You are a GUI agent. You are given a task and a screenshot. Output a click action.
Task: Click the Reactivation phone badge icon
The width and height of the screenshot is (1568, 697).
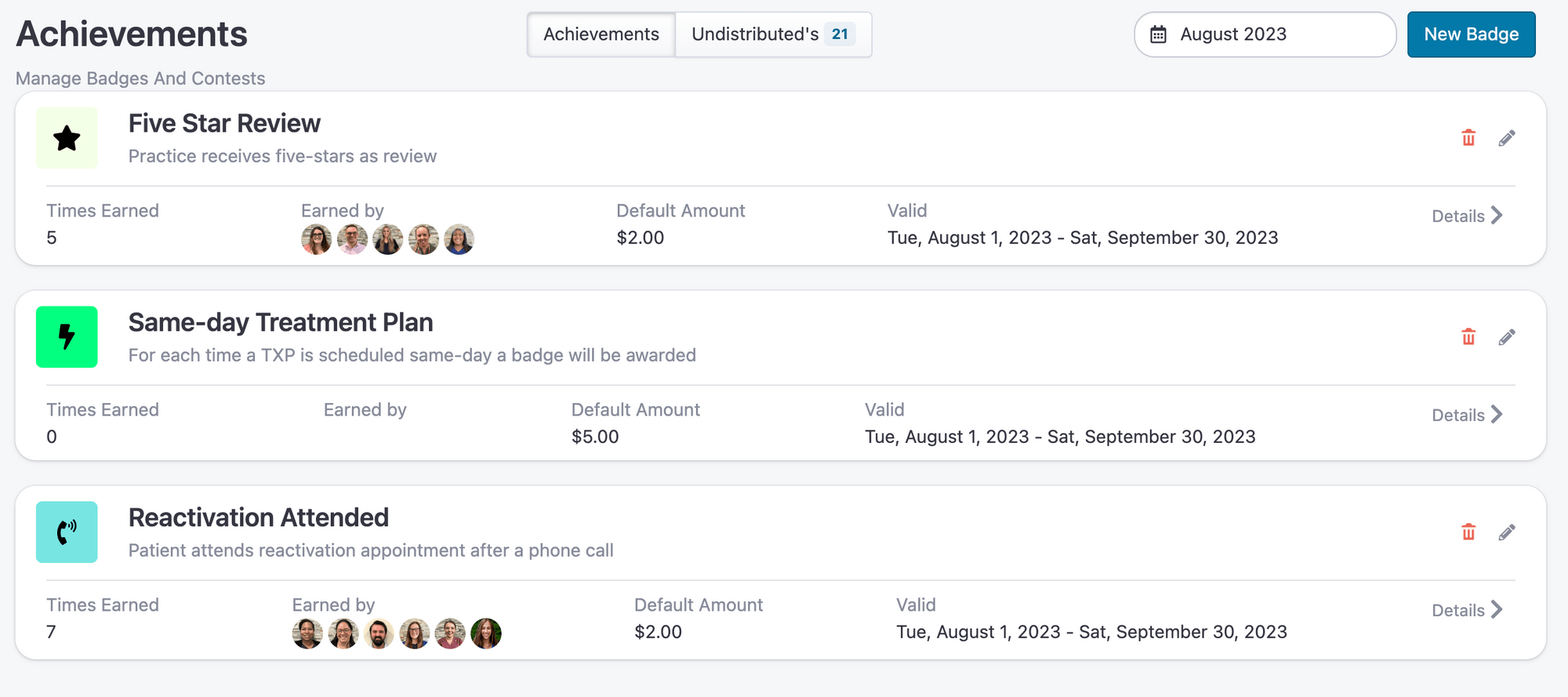pos(67,532)
